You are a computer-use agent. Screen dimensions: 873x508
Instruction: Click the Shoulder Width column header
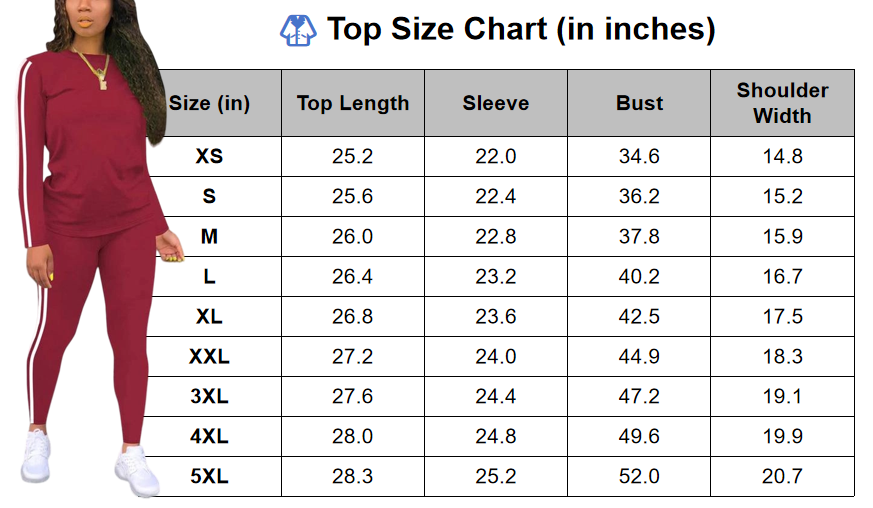782,103
